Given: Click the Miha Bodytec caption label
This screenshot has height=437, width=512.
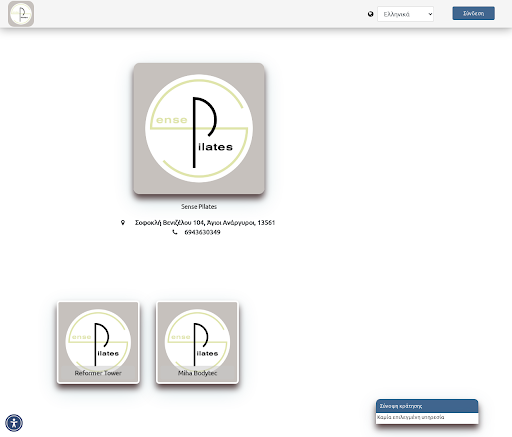Looking at the screenshot, I should point(197,373).
